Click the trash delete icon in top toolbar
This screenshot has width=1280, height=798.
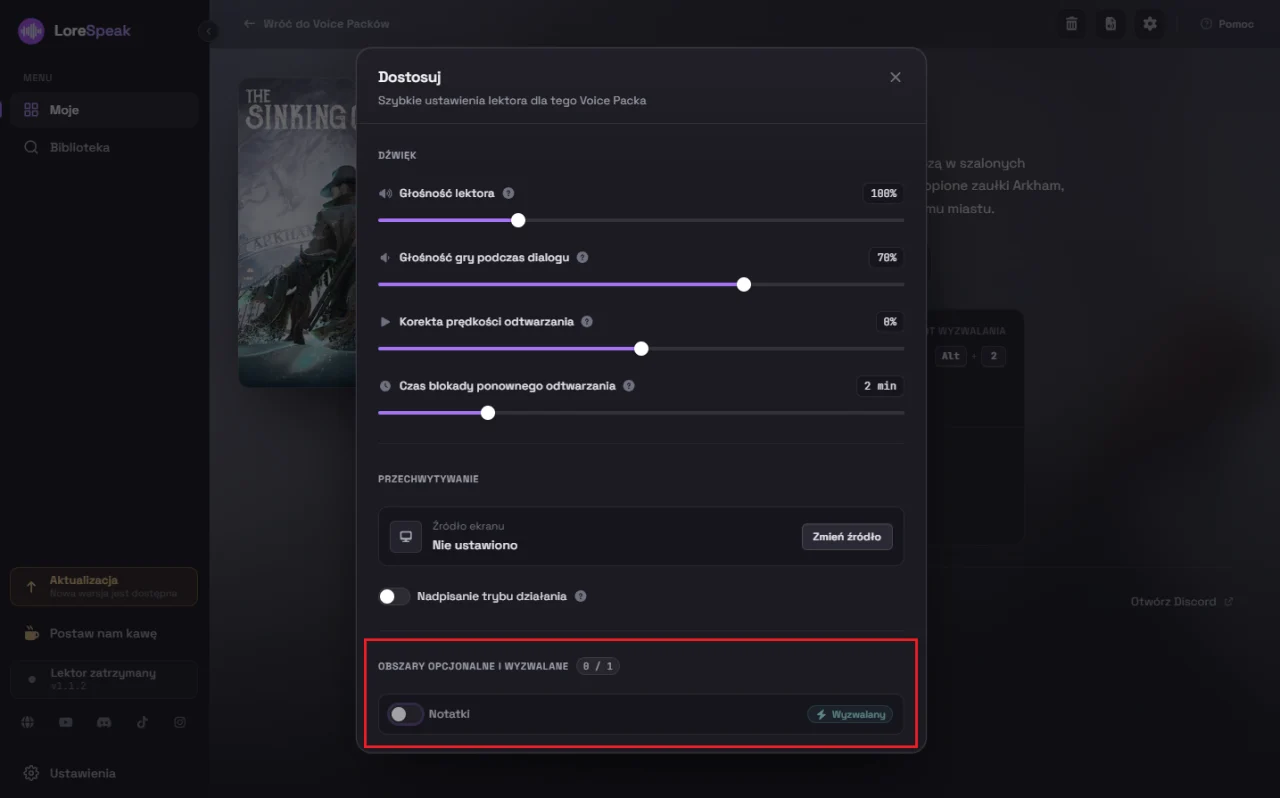tap(1072, 24)
